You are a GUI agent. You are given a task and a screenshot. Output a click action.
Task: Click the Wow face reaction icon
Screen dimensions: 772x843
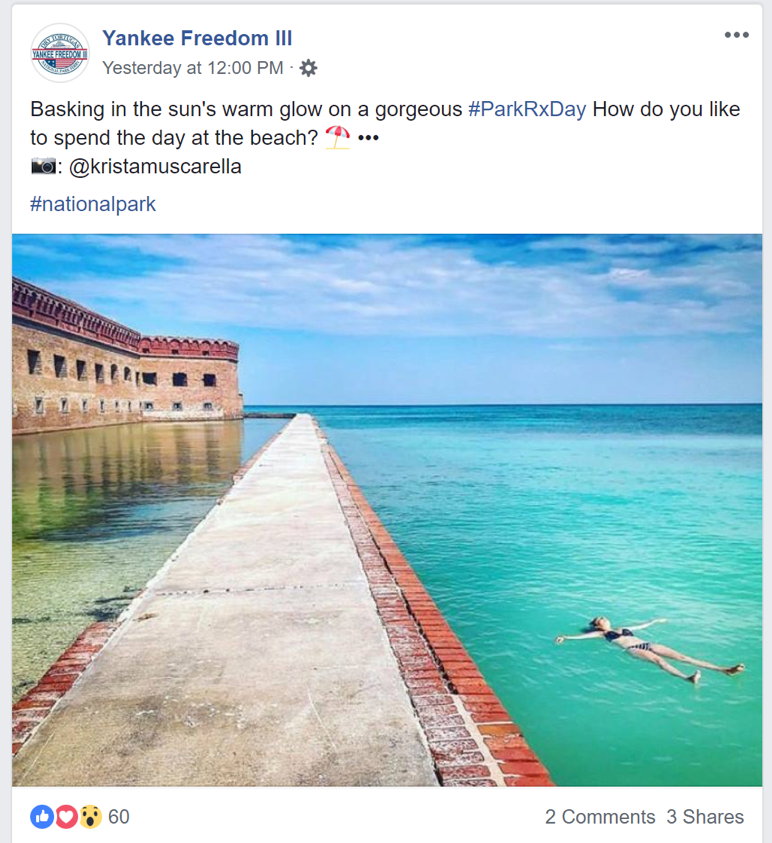(x=90, y=817)
